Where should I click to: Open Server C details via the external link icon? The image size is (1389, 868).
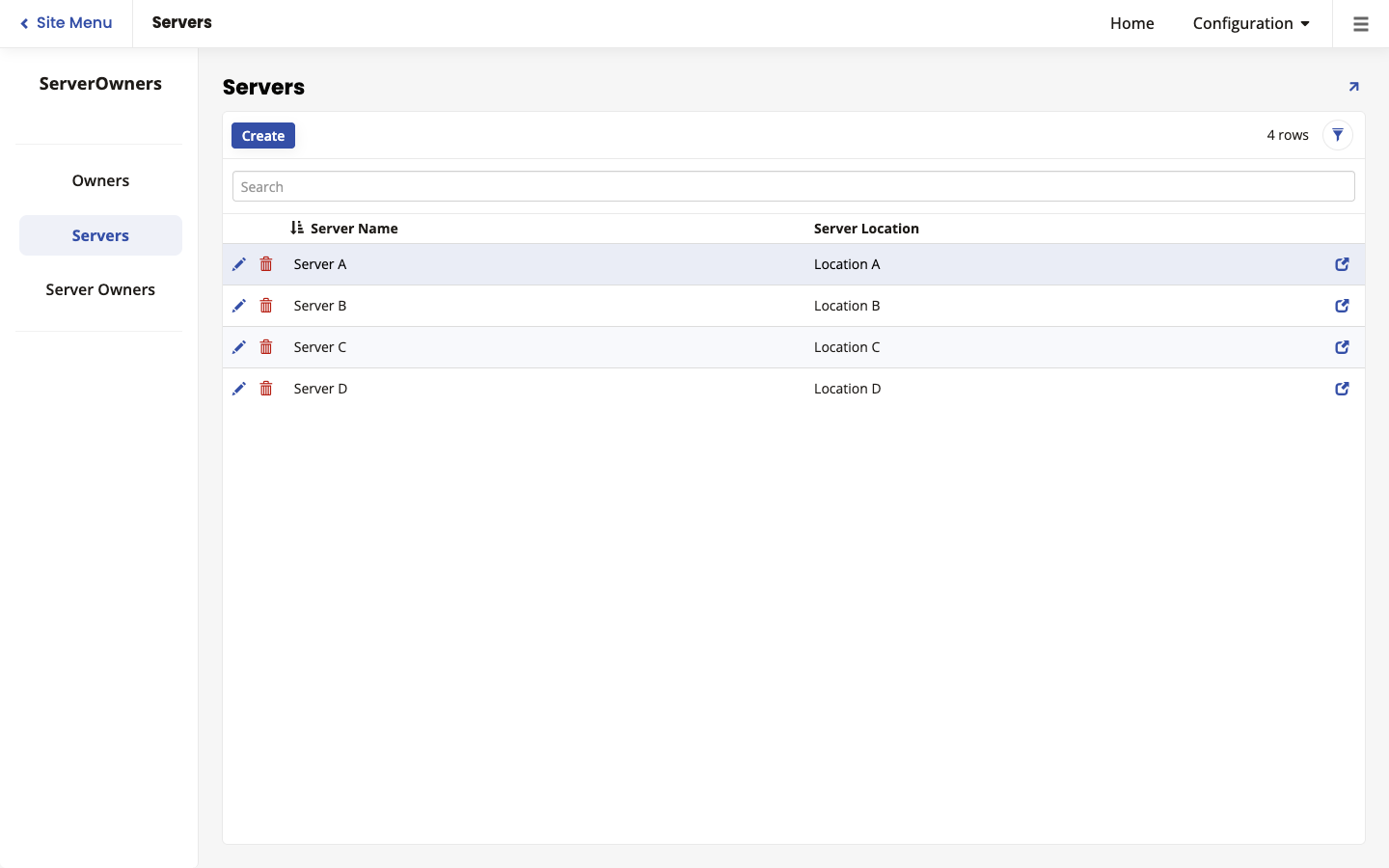(x=1342, y=347)
